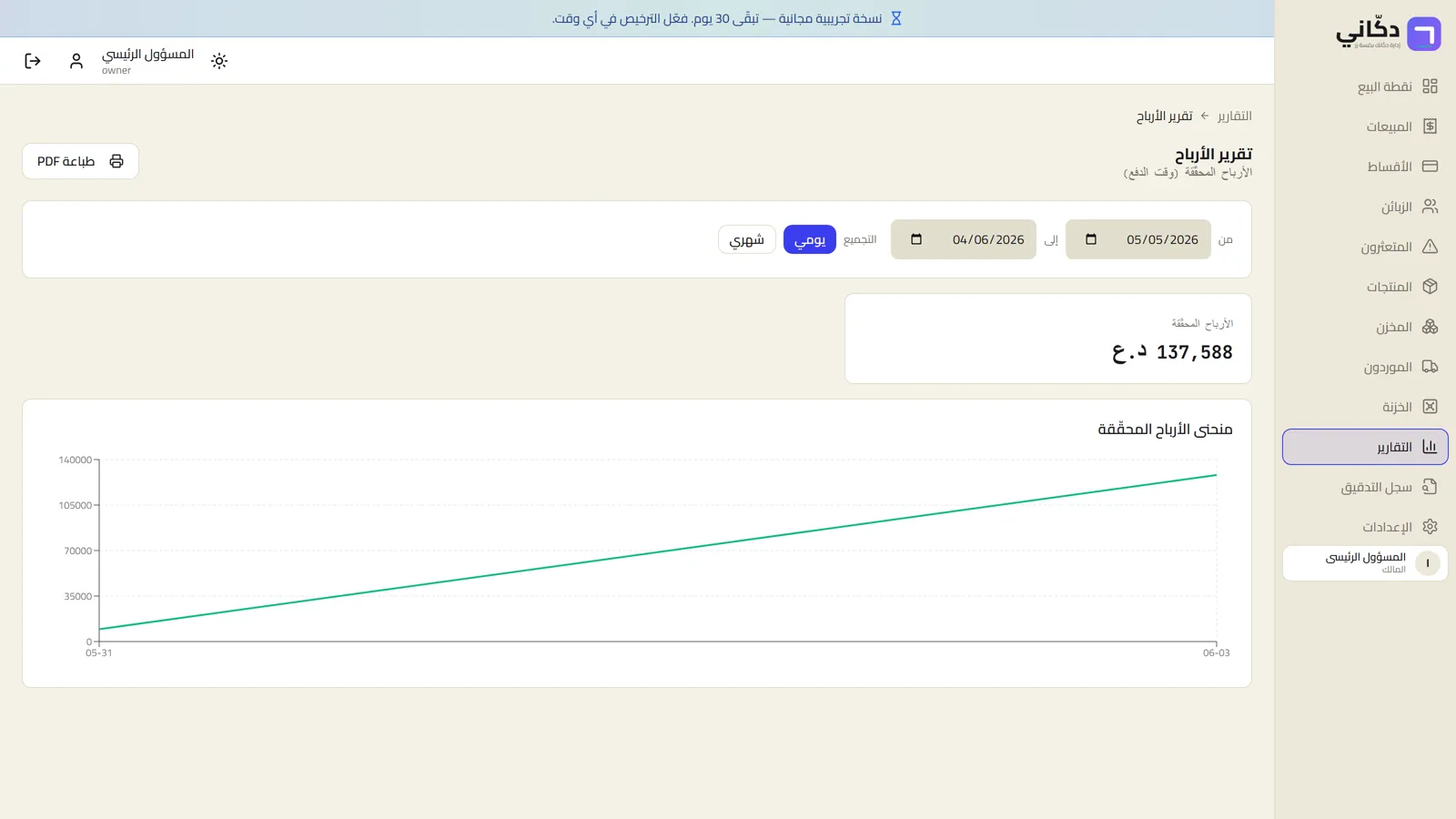Open calendar picker on the 05/05/2026 field
This screenshot has width=1456, height=819.
[x=1091, y=239]
